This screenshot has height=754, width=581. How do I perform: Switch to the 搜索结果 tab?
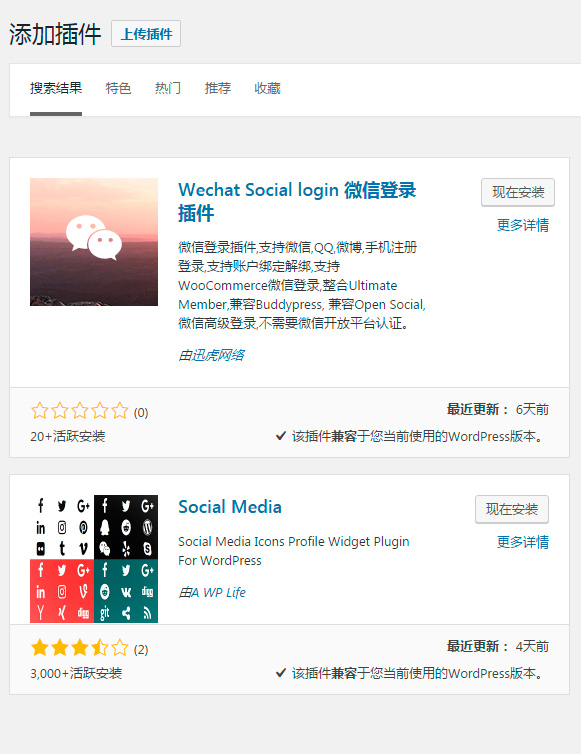(x=56, y=88)
